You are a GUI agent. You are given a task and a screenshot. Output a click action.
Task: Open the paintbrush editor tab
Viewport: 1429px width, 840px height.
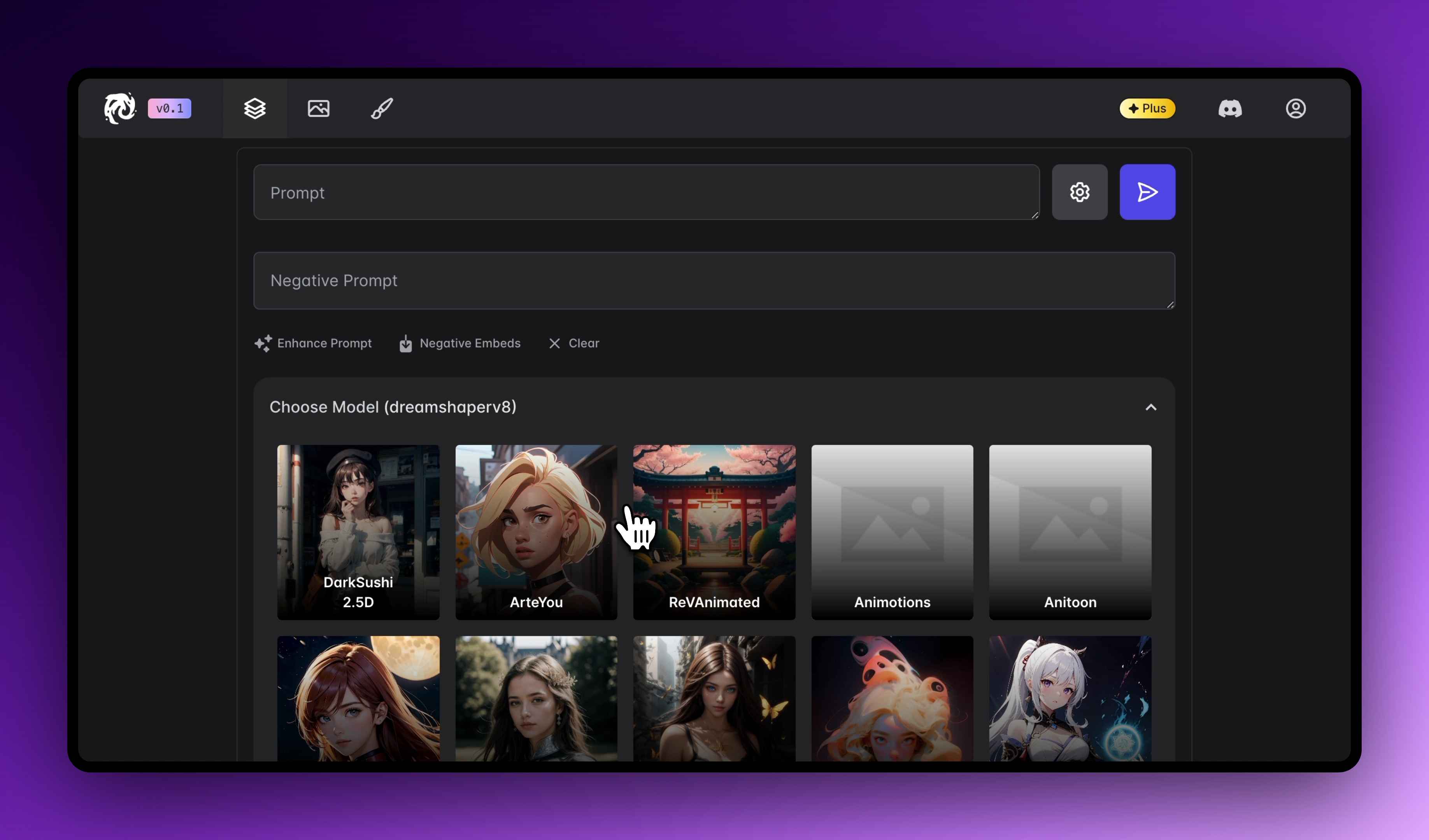coord(382,108)
